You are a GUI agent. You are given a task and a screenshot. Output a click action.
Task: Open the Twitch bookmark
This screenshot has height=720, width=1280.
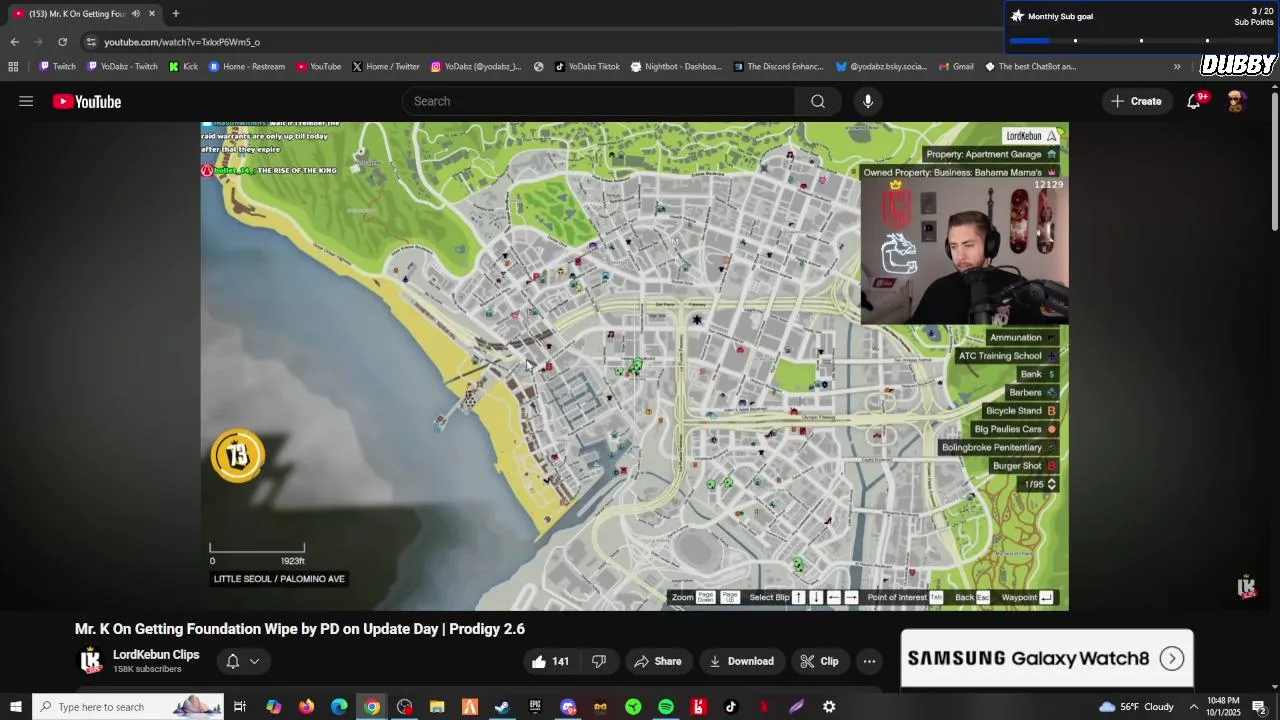(x=57, y=67)
